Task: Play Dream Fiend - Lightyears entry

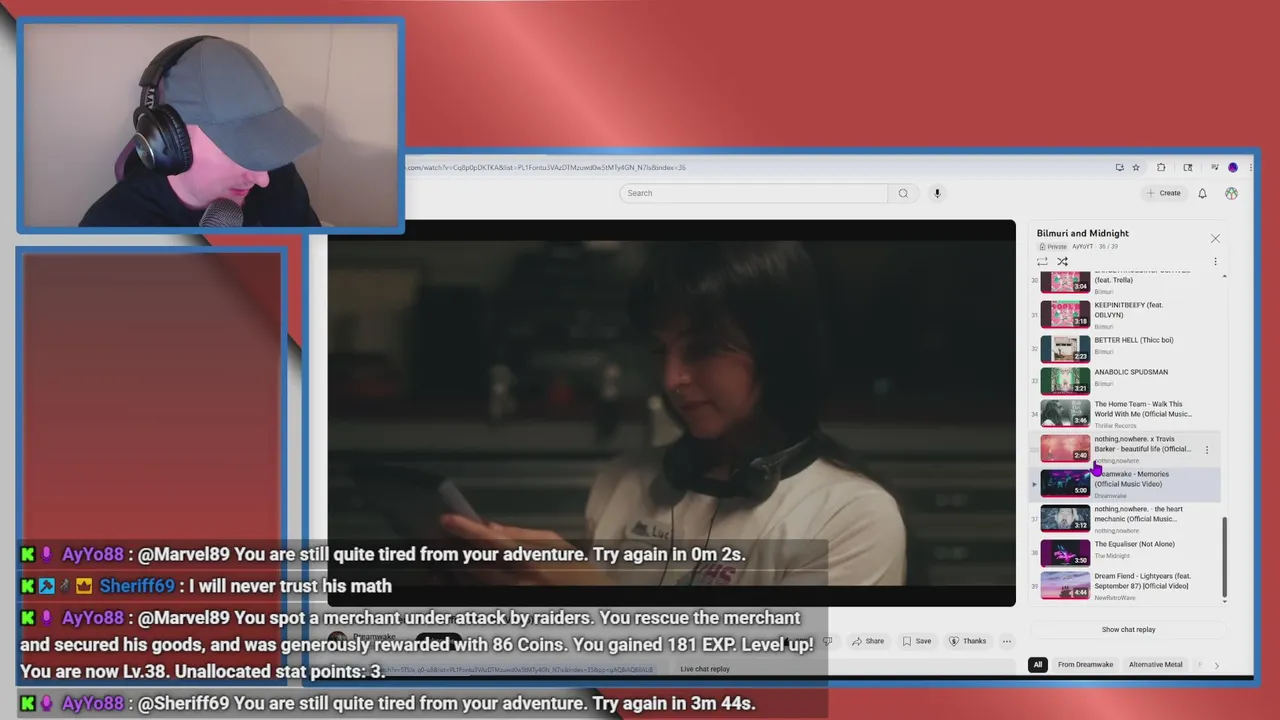Action: pos(1126,585)
